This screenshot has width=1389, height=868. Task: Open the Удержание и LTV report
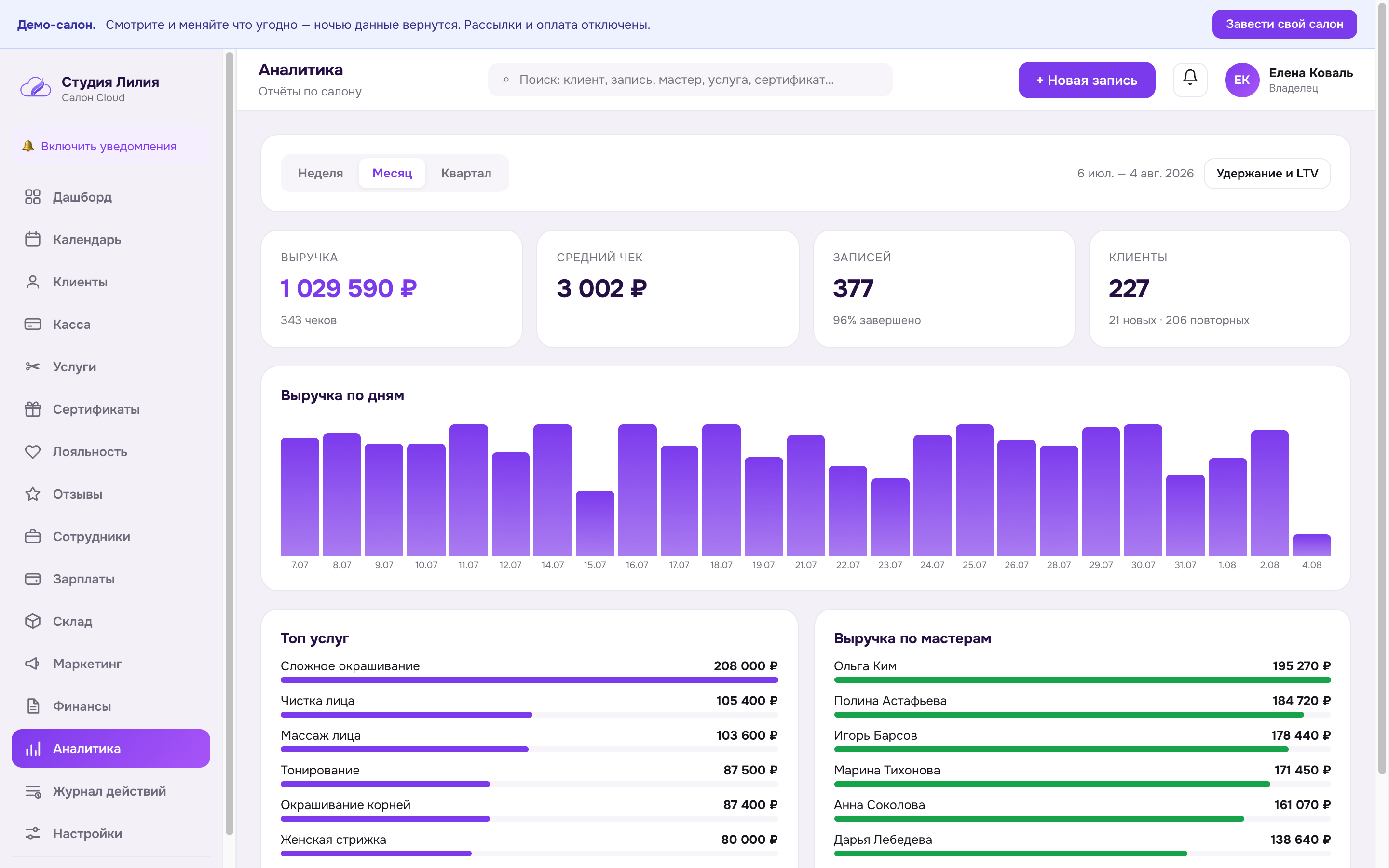point(1267,174)
